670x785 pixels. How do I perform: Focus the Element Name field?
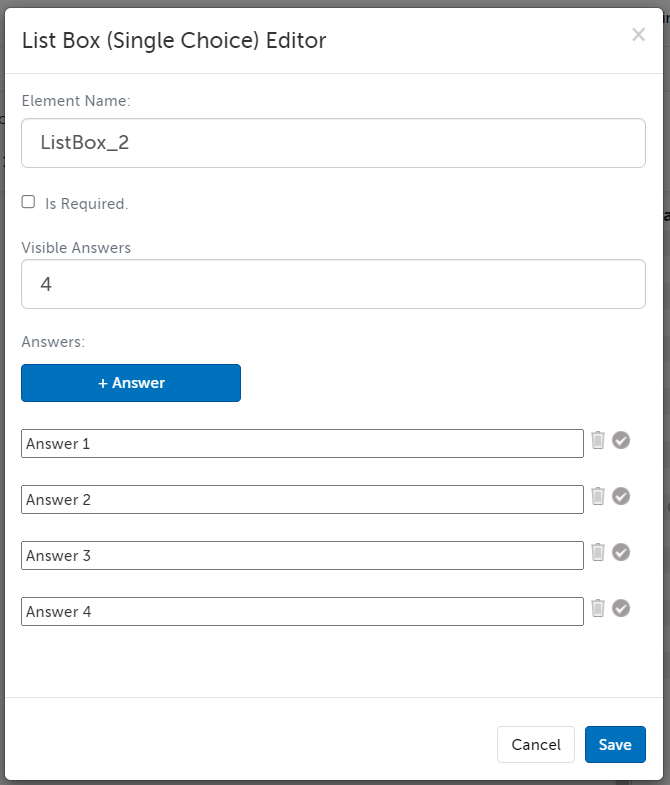point(333,143)
